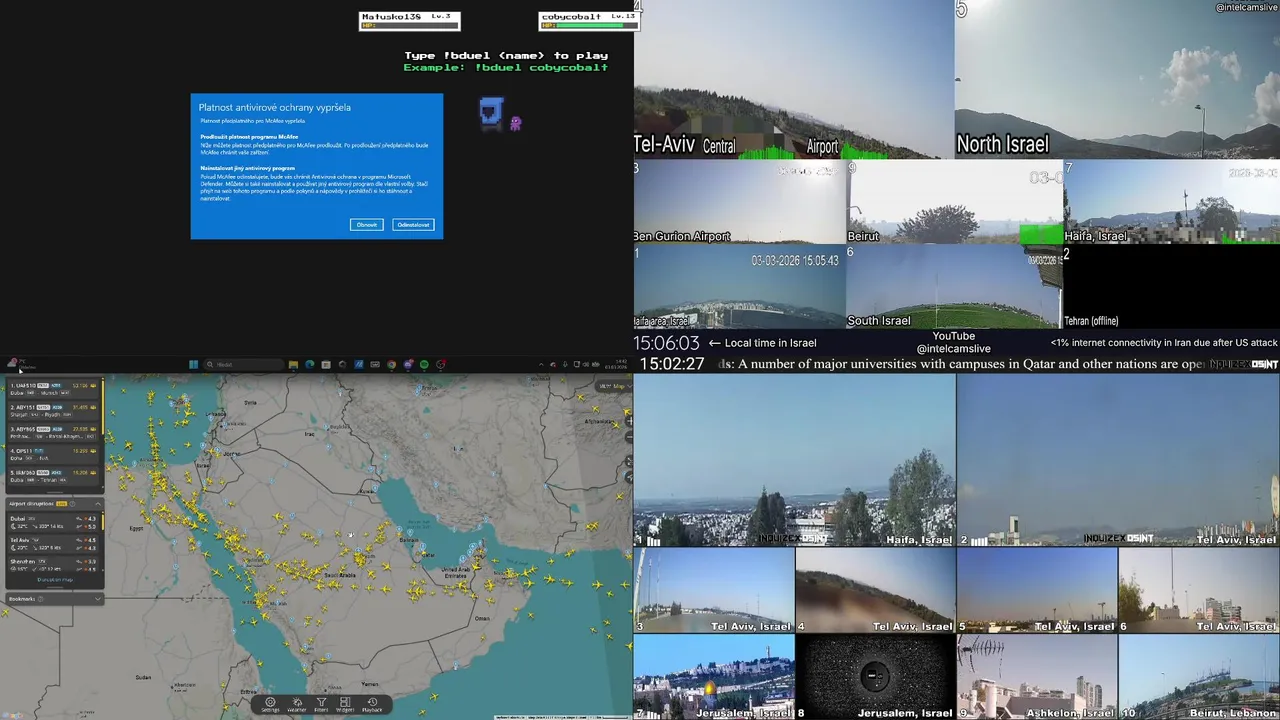Screen dimensions: 1280x720
Task: Open the Beirut camera feed with tree
Action: 954,201
